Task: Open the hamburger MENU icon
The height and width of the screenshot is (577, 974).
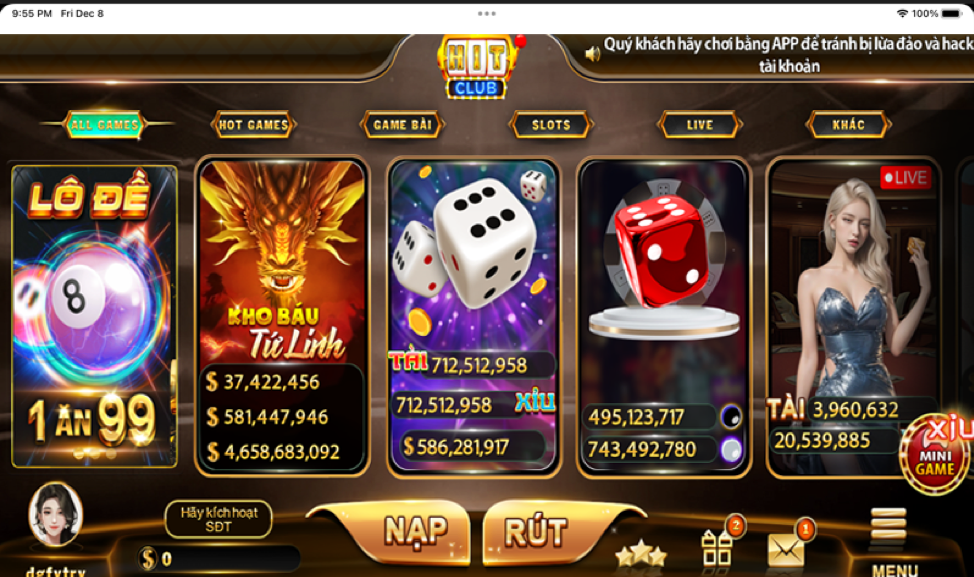Action: [889, 528]
